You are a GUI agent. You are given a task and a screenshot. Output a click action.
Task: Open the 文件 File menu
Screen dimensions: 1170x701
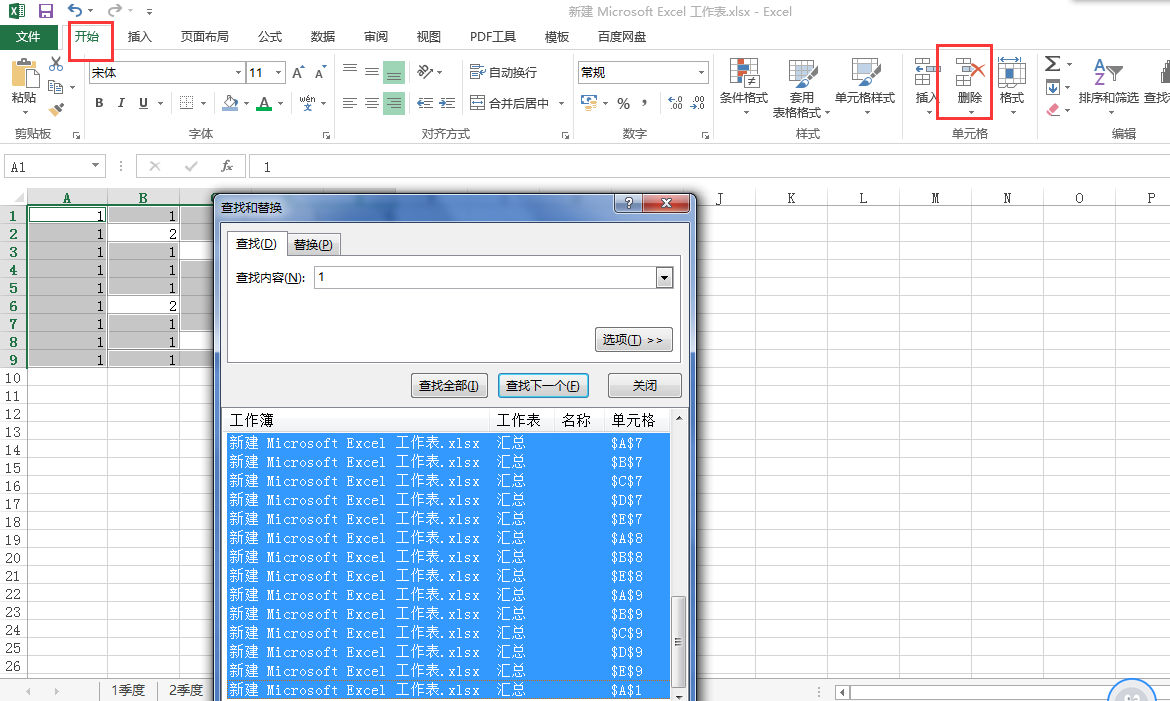28,37
